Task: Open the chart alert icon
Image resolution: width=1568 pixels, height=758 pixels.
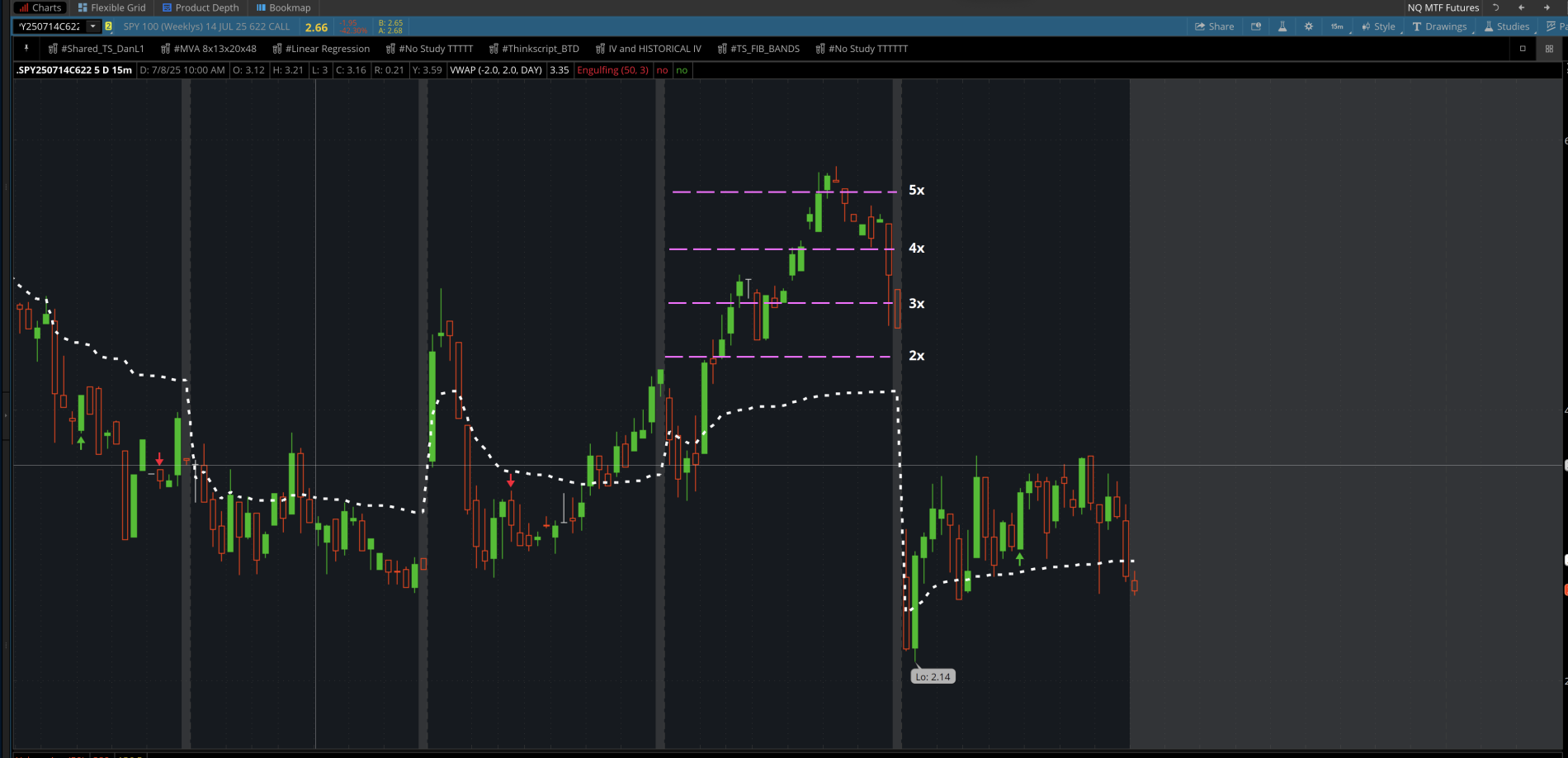Action: pos(1256,26)
